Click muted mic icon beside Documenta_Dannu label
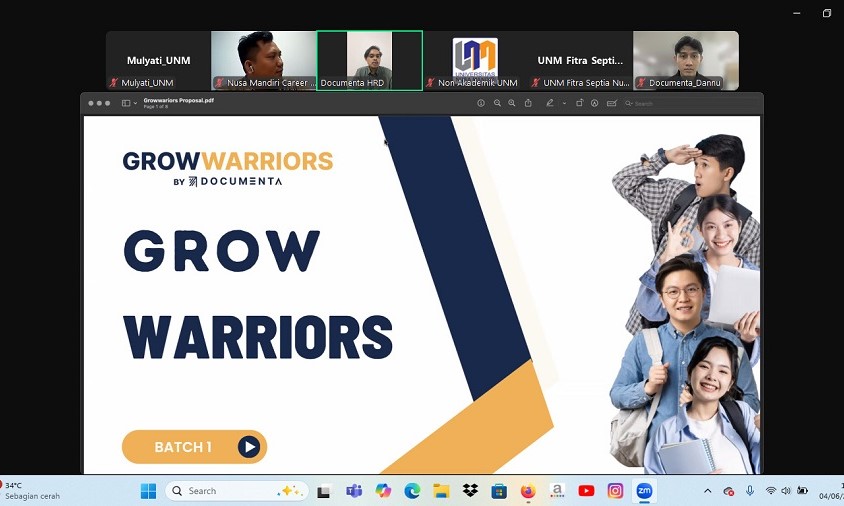 click(x=641, y=82)
